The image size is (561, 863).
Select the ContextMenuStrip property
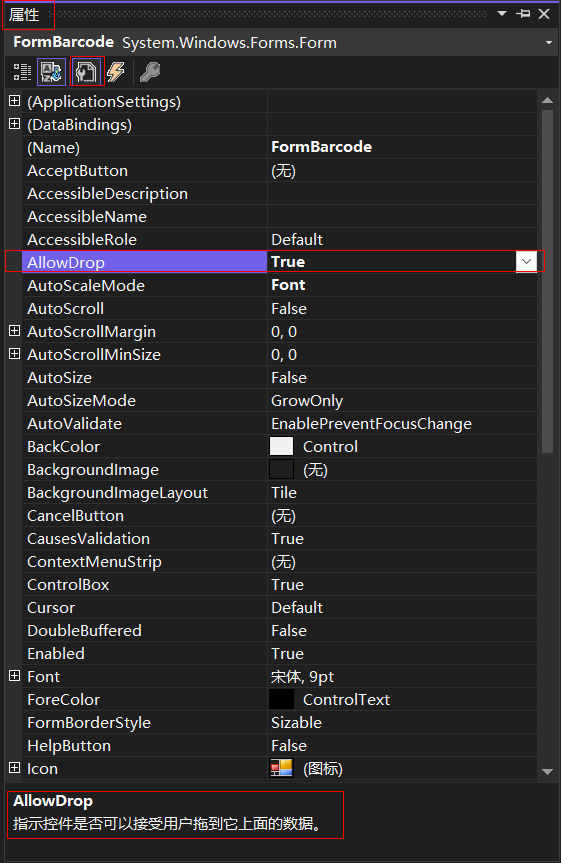[95, 562]
